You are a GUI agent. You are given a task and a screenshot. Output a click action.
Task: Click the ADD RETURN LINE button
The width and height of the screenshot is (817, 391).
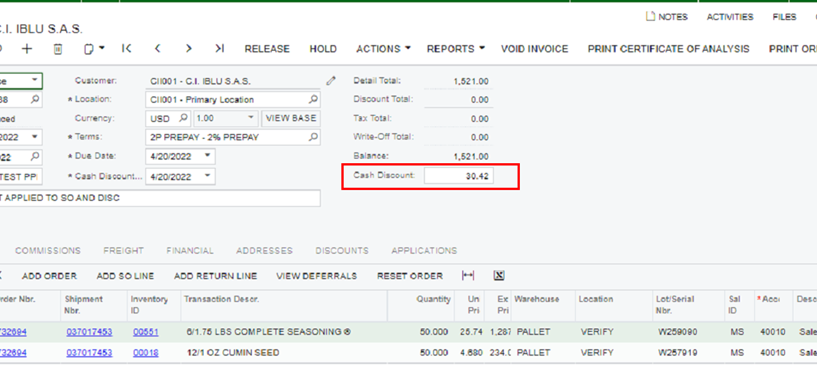216,276
